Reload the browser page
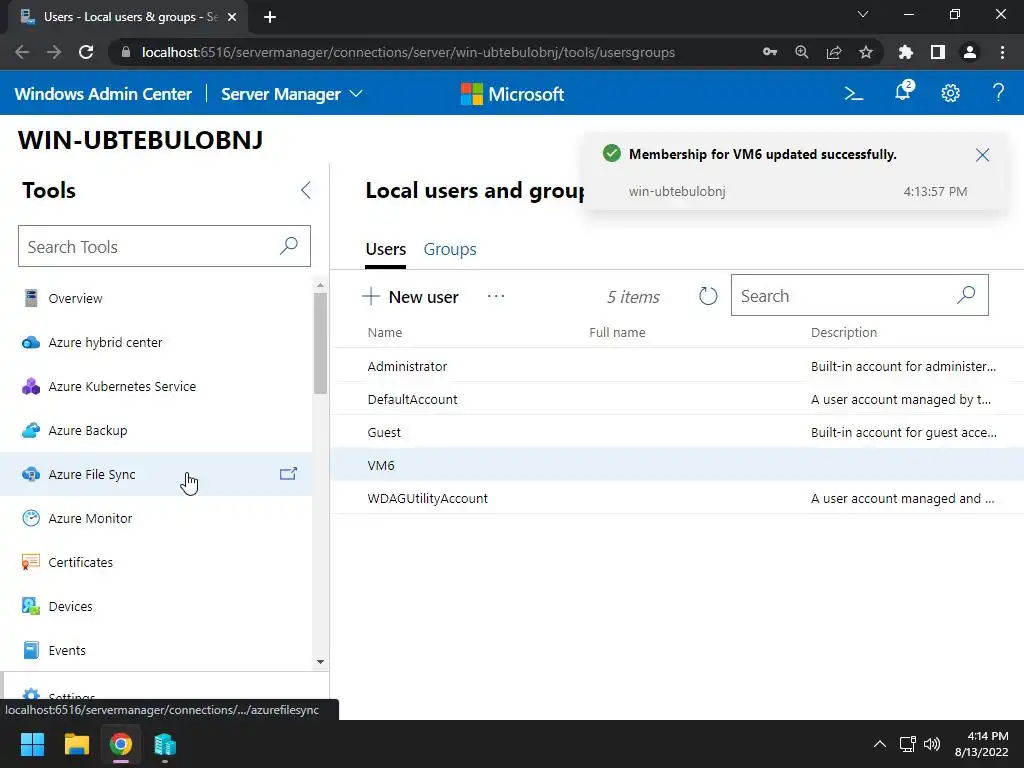The width and height of the screenshot is (1024, 768). pos(86,52)
